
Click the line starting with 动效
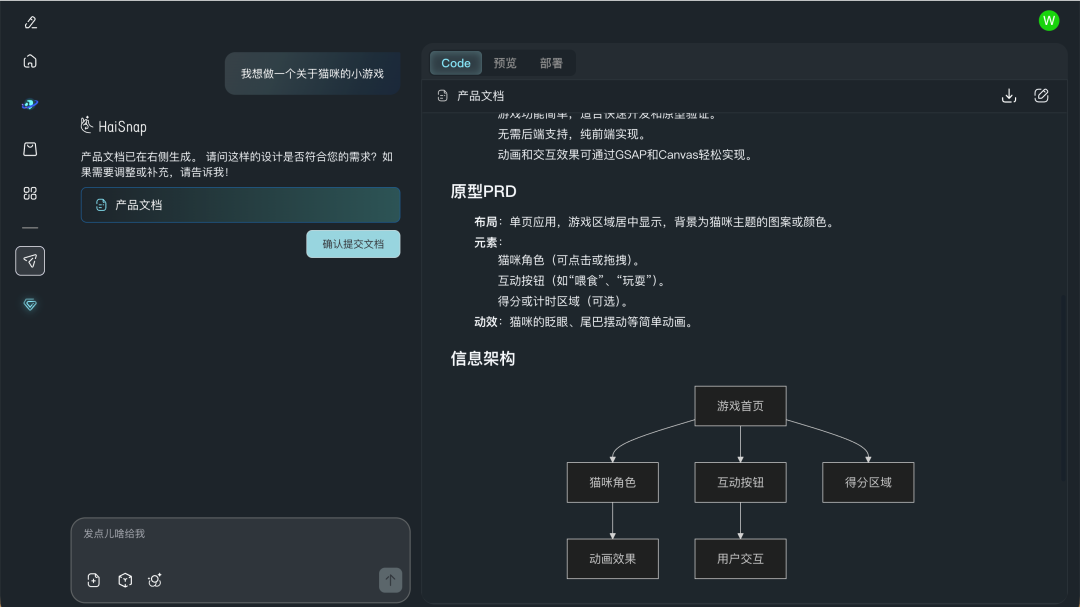(x=584, y=322)
